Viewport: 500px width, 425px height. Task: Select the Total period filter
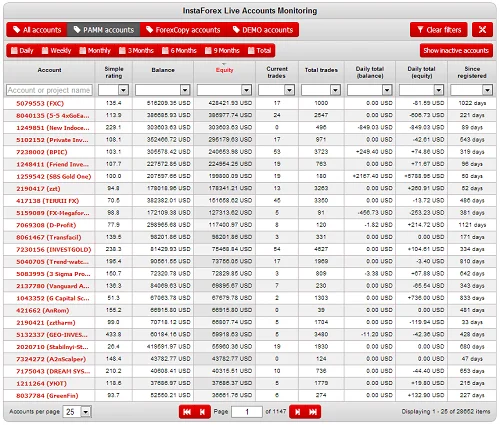(260, 51)
